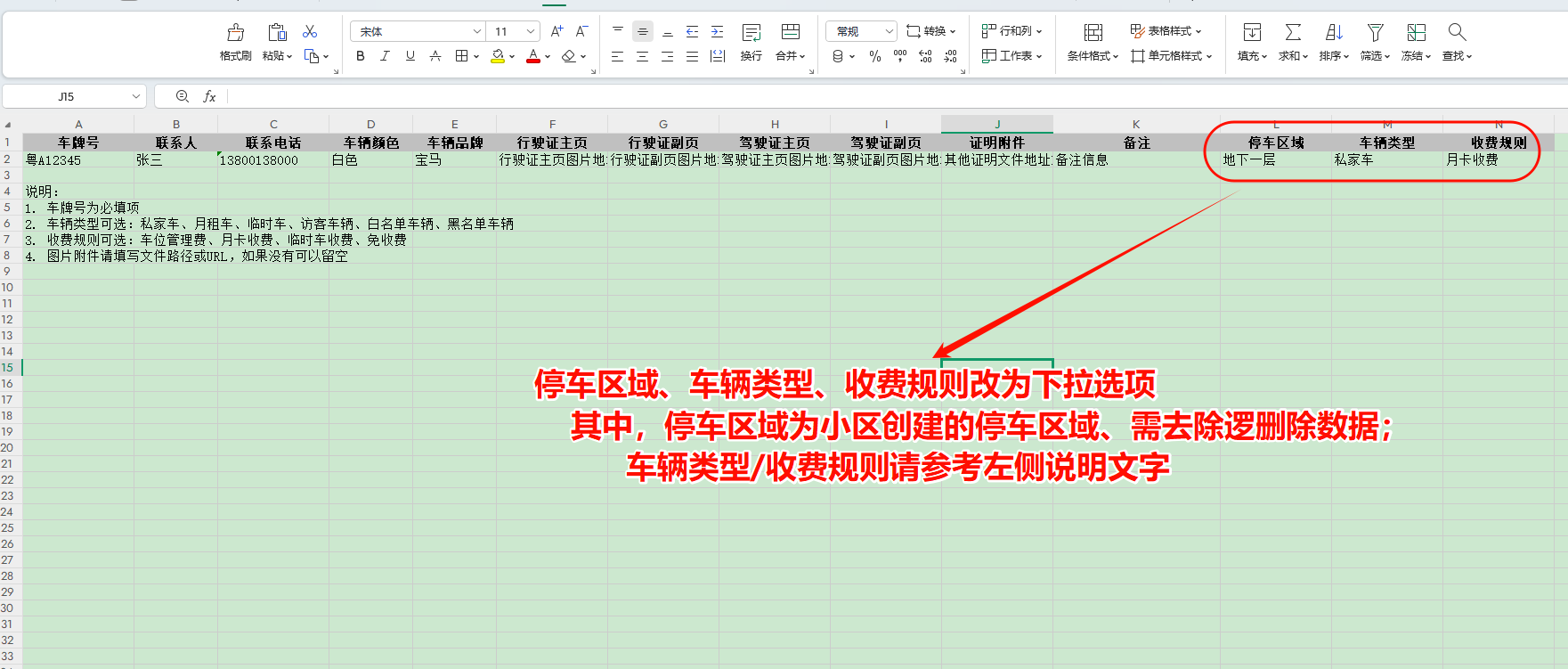Align text left
This screenshot has width=1568, height=669.
tap(618, 56)
